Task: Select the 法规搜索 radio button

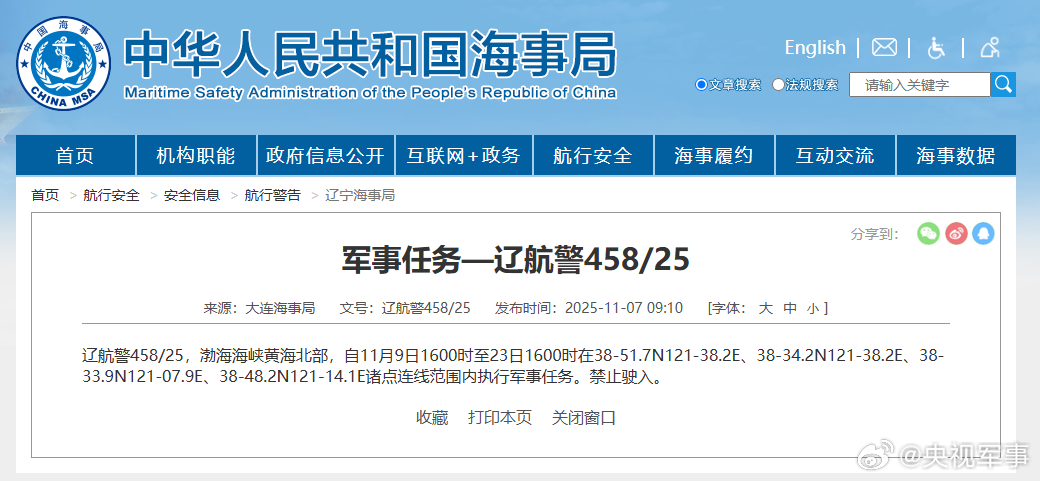Action: point(779,85)
